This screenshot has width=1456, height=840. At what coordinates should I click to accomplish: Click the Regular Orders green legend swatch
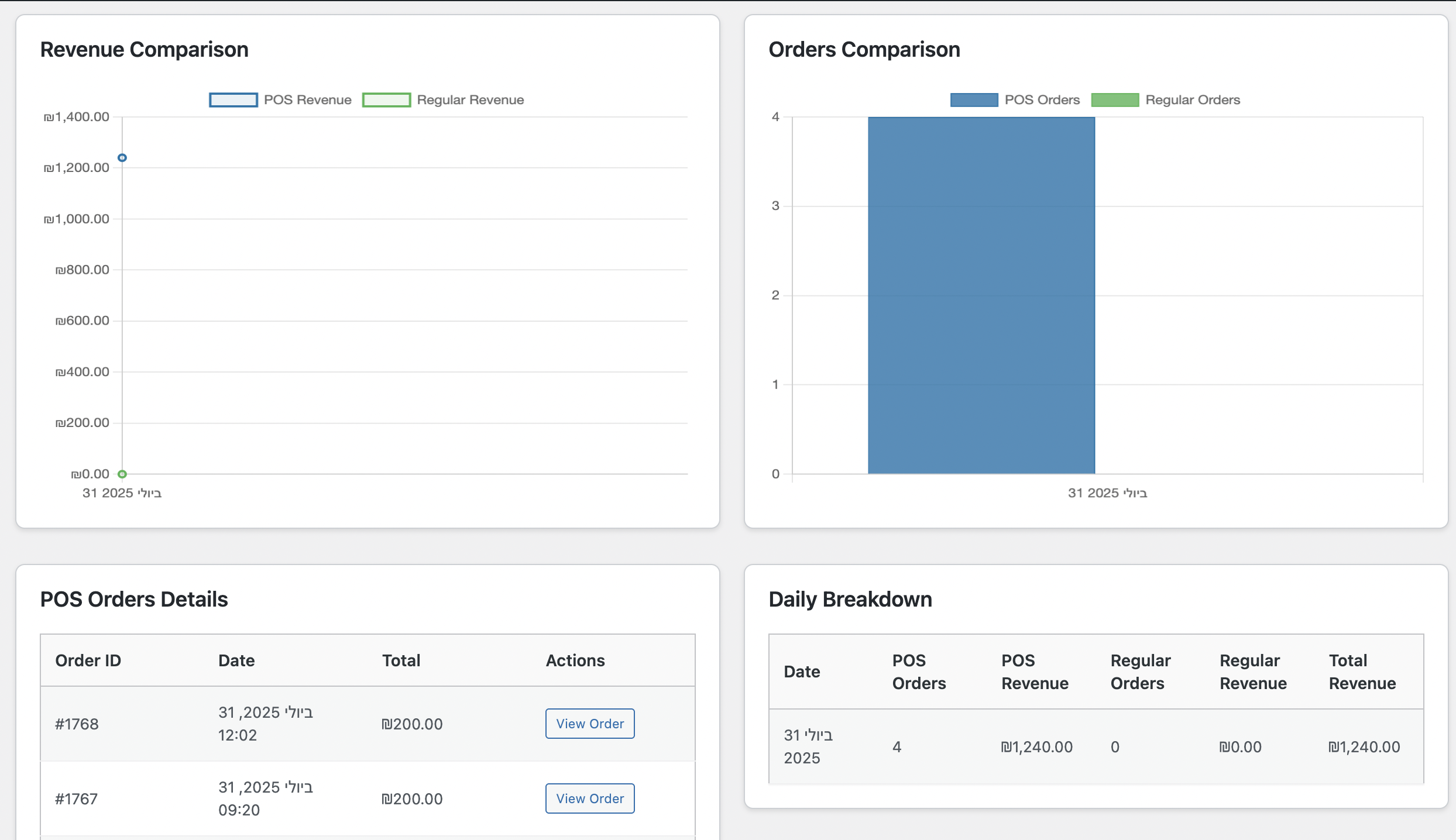coord(1115,100)
